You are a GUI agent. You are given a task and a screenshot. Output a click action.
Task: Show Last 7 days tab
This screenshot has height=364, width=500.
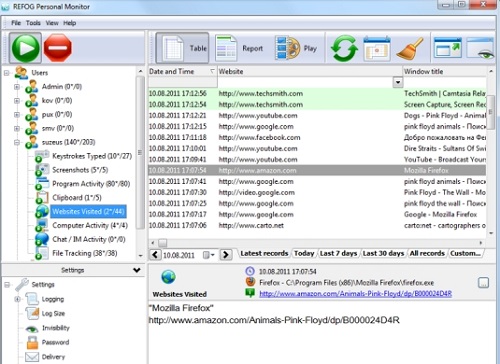338,253
